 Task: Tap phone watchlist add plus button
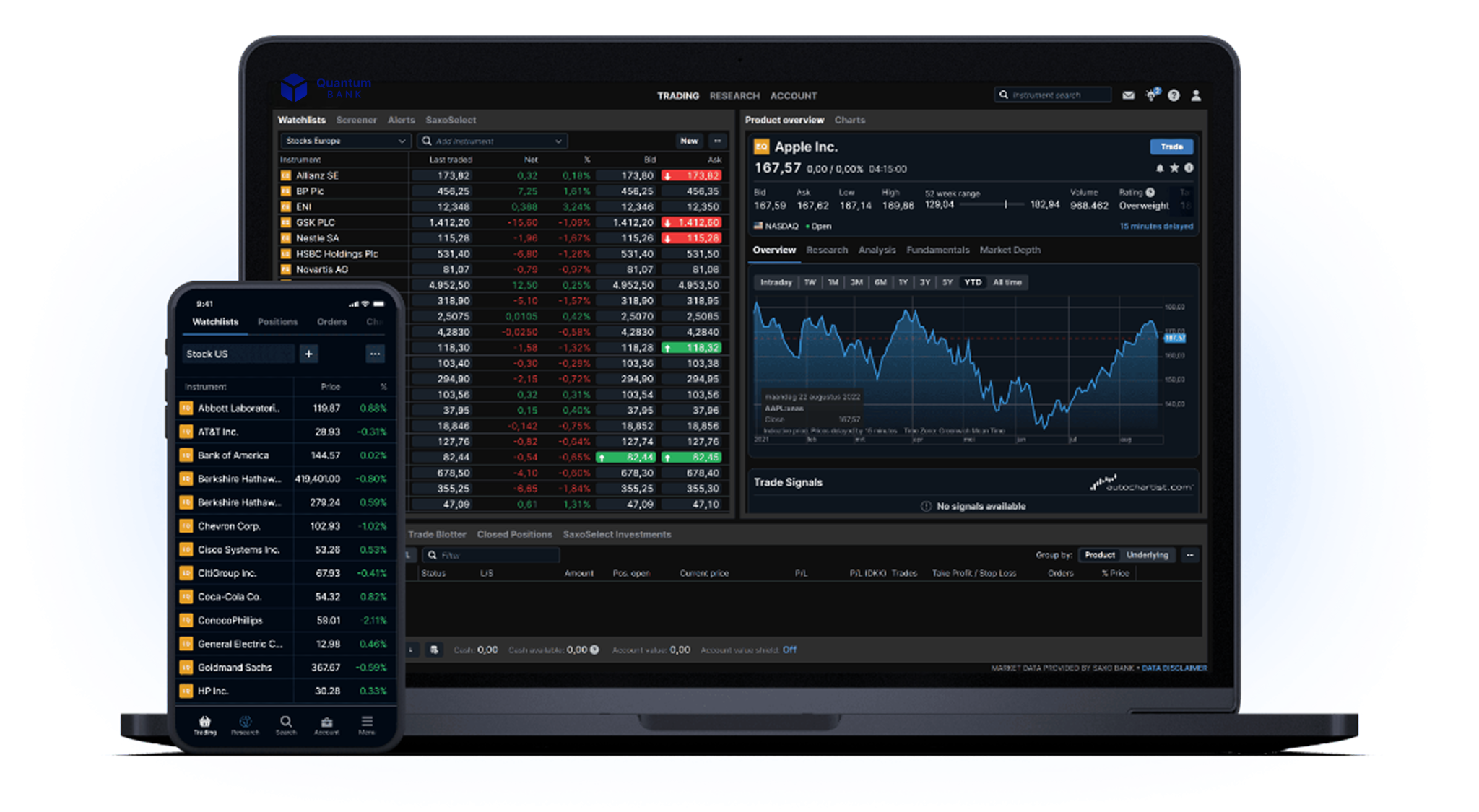coord(309,354)
